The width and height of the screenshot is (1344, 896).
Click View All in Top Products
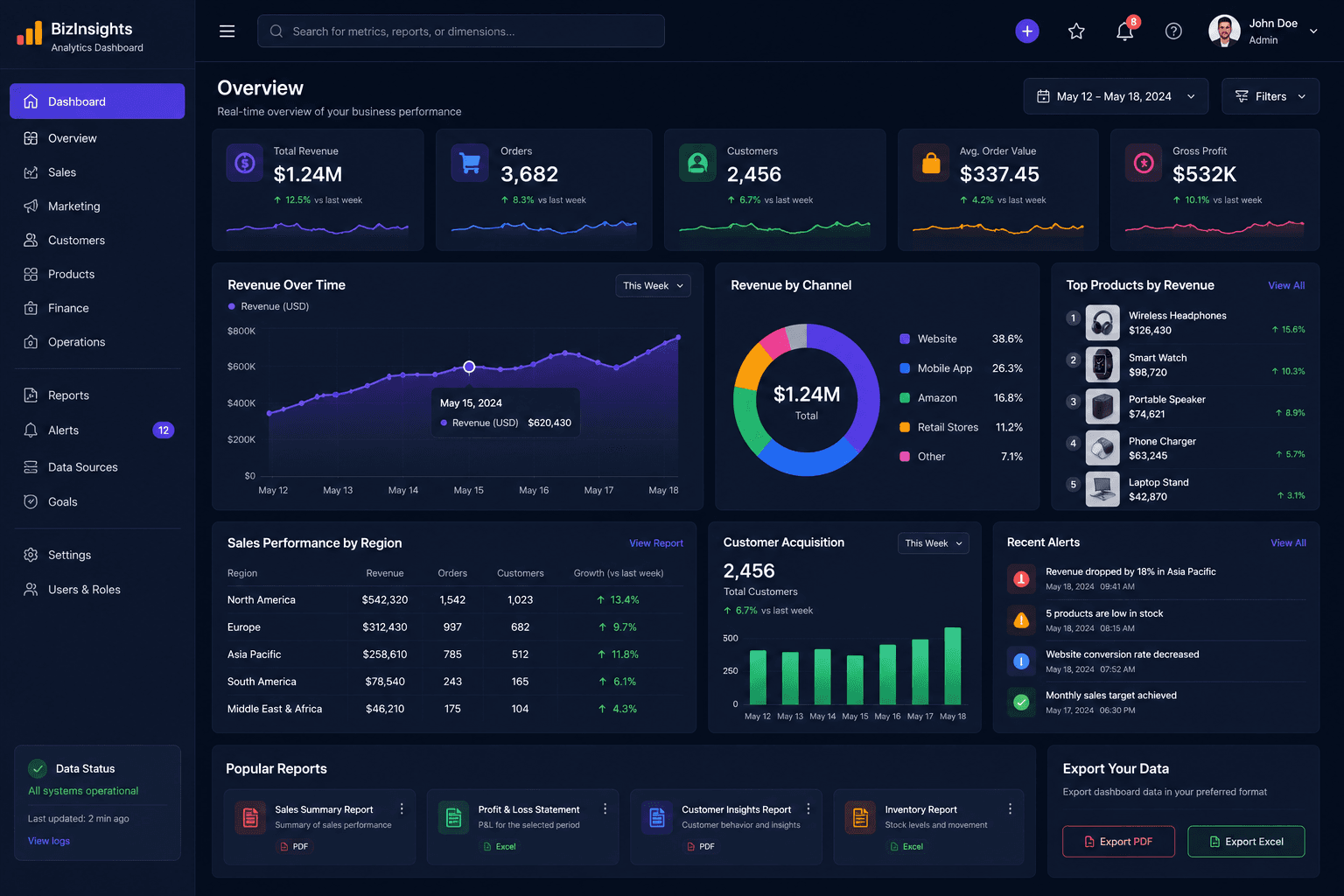1286,285
